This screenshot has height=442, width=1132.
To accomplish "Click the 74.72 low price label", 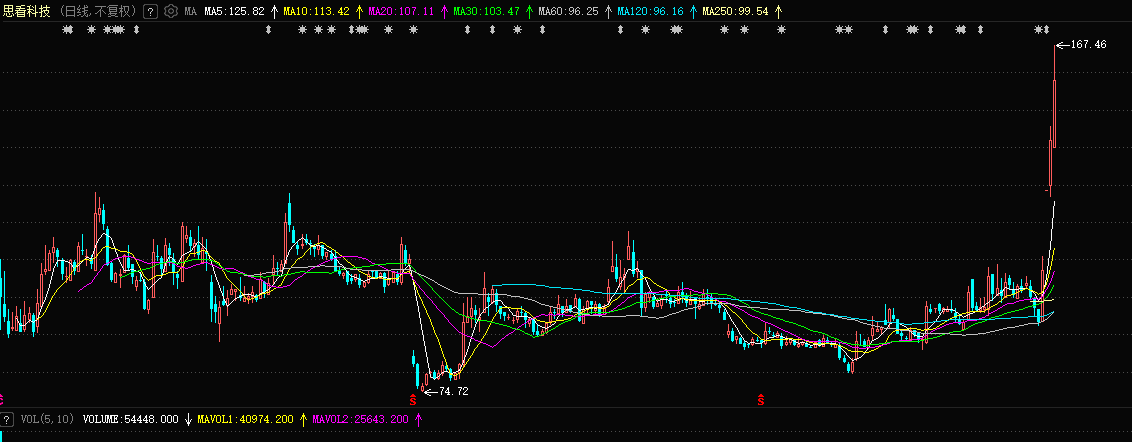I will [453, 391].
